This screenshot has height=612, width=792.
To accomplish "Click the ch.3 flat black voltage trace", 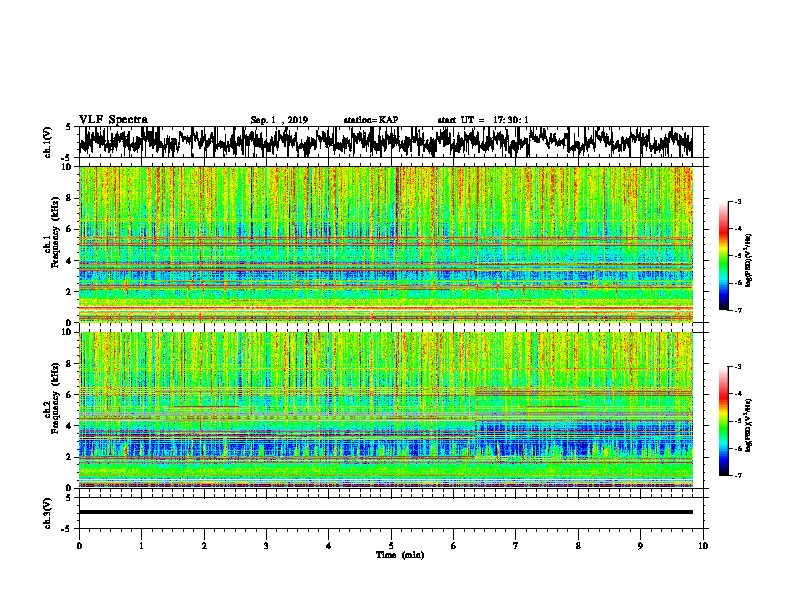I will [x=386, y=512].
